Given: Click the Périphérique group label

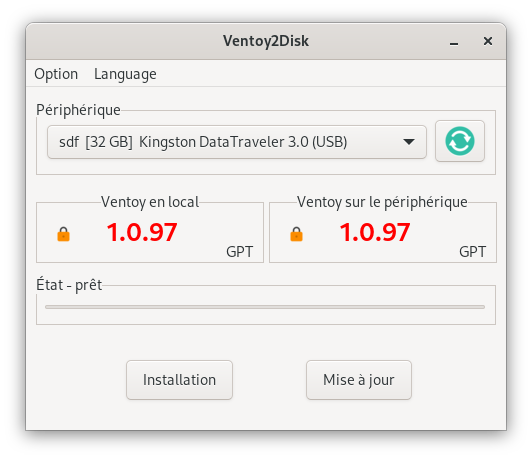Looking at the screenshot, I should click(x=78, y=110).
